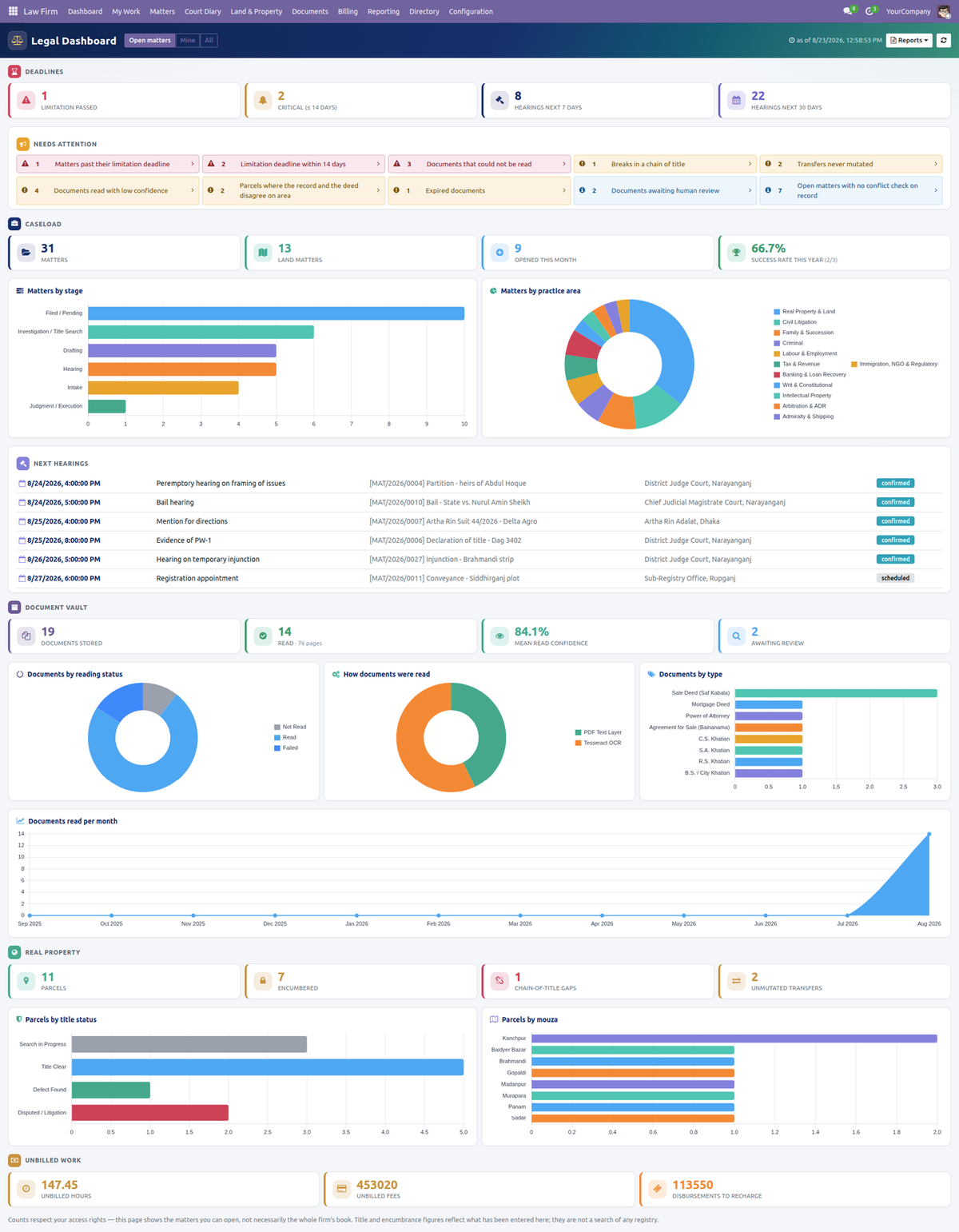Toggle PDF Text Layer legend entry
Screen dimensions: 959x1232
click(598, 732)
